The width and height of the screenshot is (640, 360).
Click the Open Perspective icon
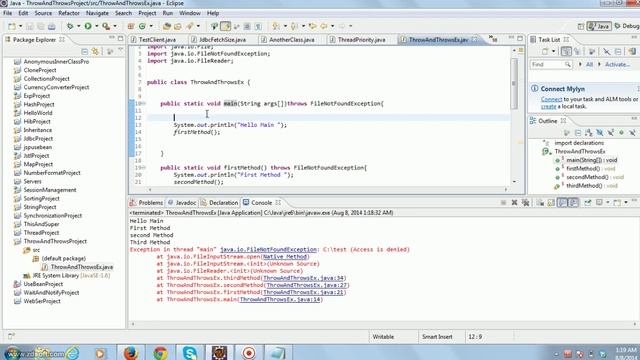(x=581, y=26)
